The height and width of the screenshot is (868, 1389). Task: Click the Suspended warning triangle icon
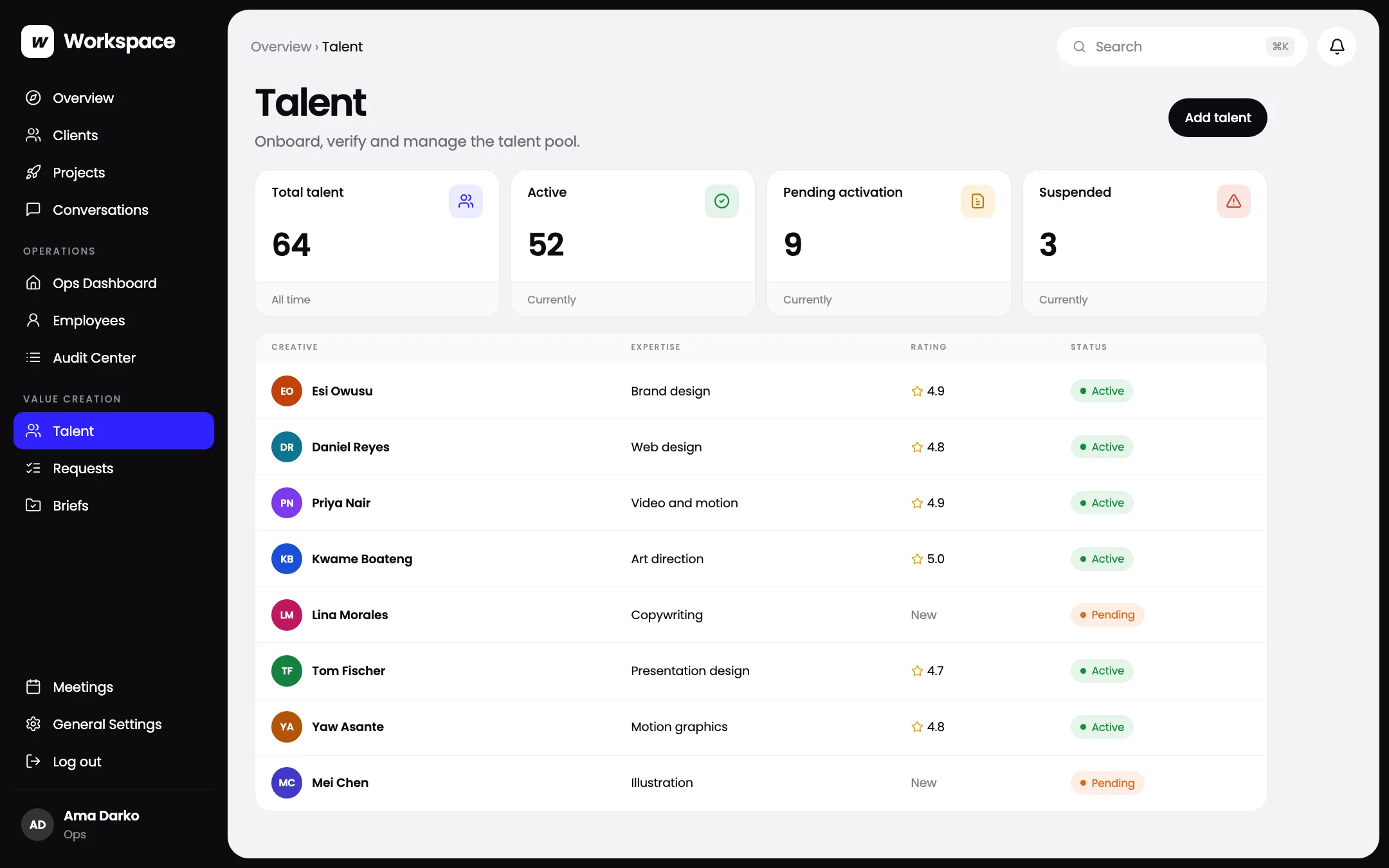coord(1233,201)
